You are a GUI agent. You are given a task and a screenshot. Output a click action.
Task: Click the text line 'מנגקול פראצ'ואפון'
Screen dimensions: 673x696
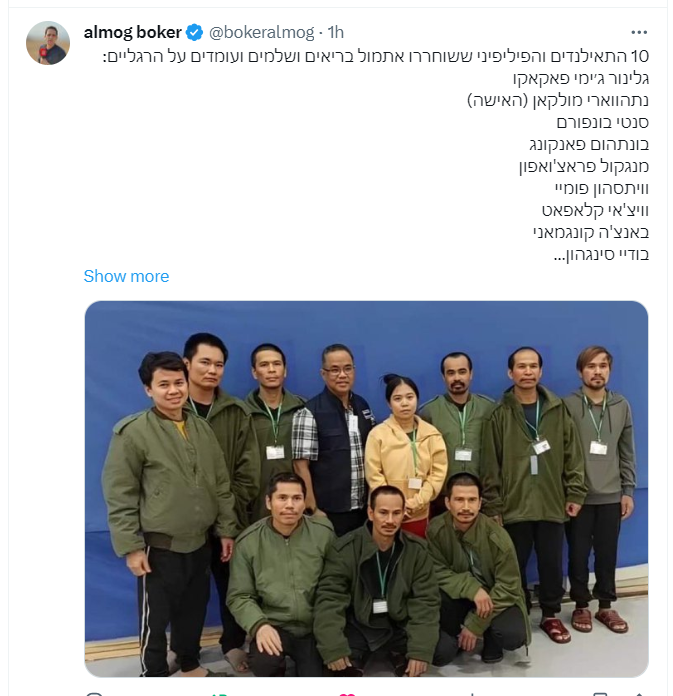[x=584, y=166]
